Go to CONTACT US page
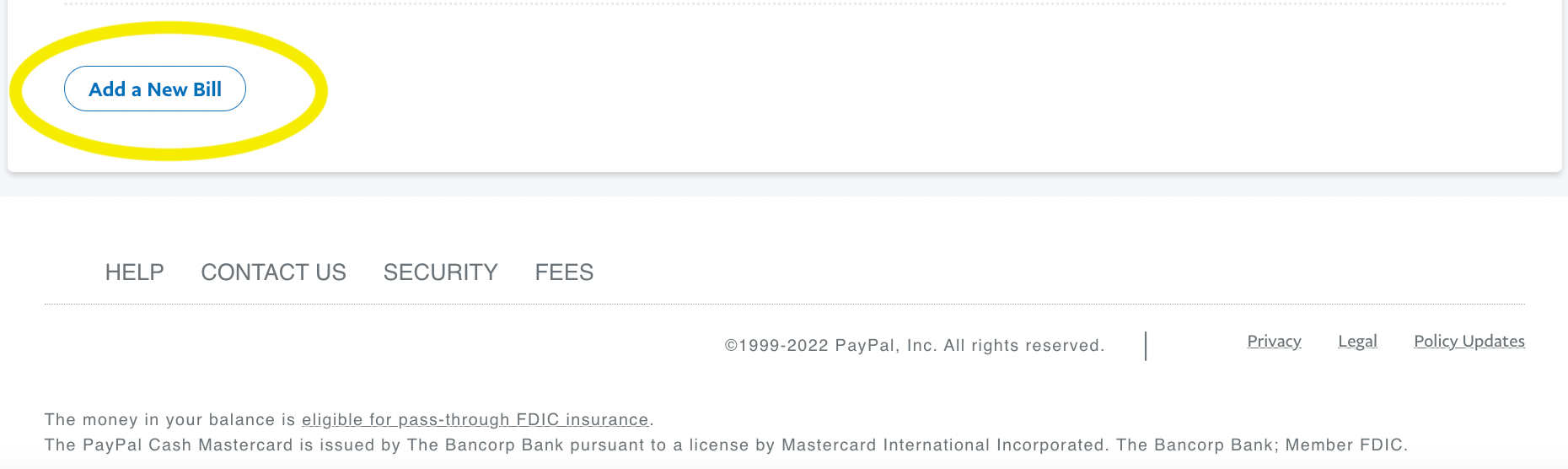 [x=273, y=272]
